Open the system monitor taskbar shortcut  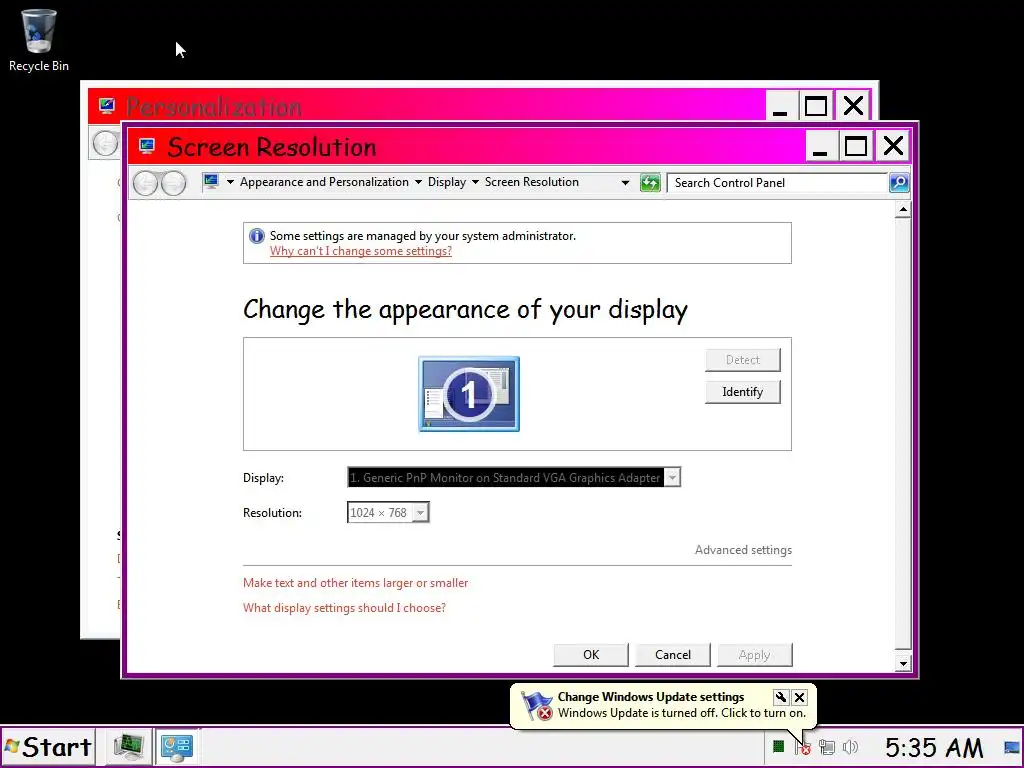pos(129,747)
